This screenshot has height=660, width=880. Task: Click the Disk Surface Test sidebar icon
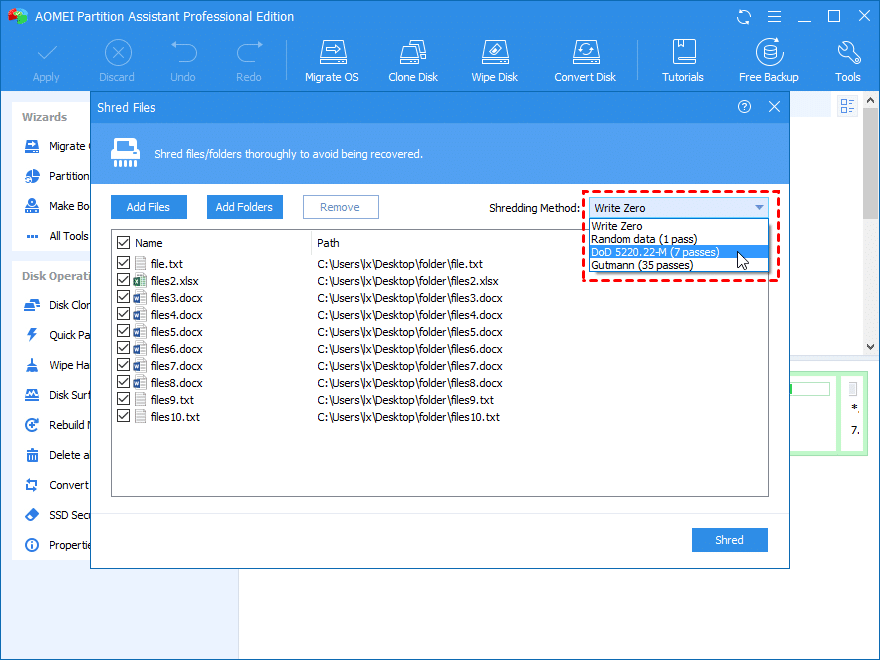tap(32, 395)
